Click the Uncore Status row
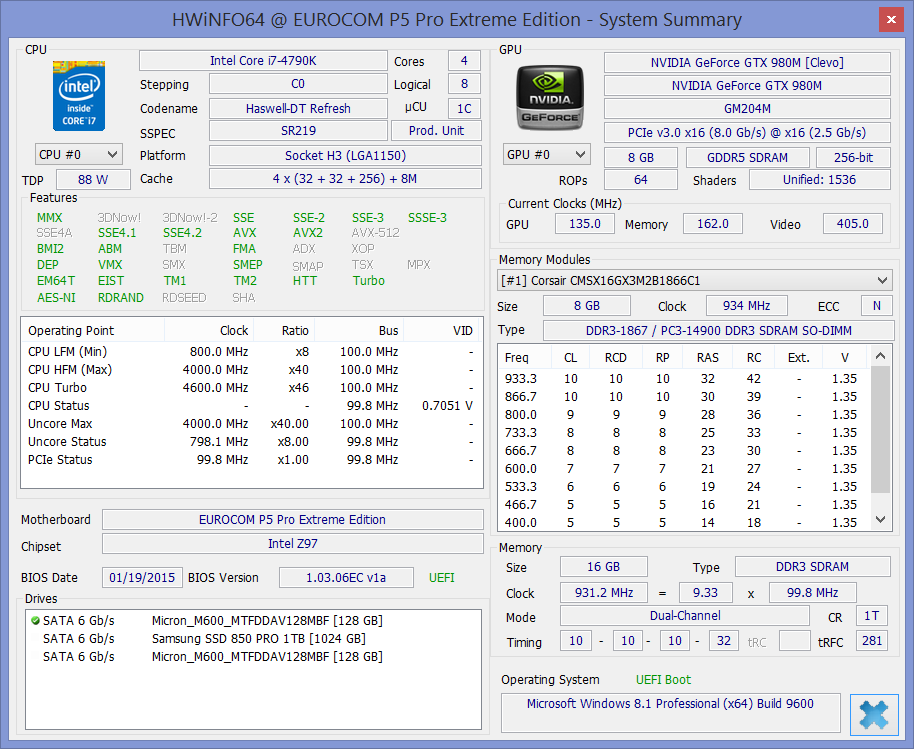Viewport: 914px width, 749px height. tap(251, 442)
